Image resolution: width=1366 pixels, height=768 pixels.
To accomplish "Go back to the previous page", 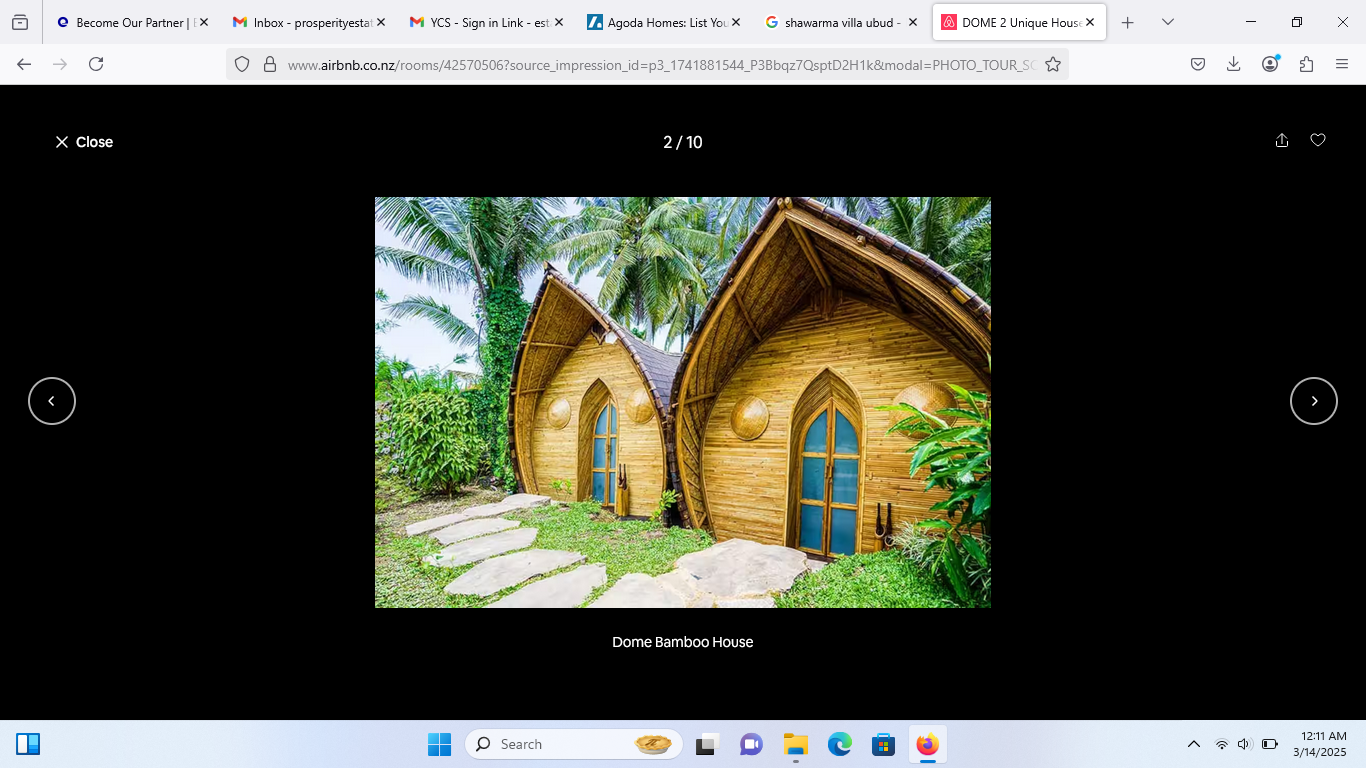I will (x=24, y=64).
